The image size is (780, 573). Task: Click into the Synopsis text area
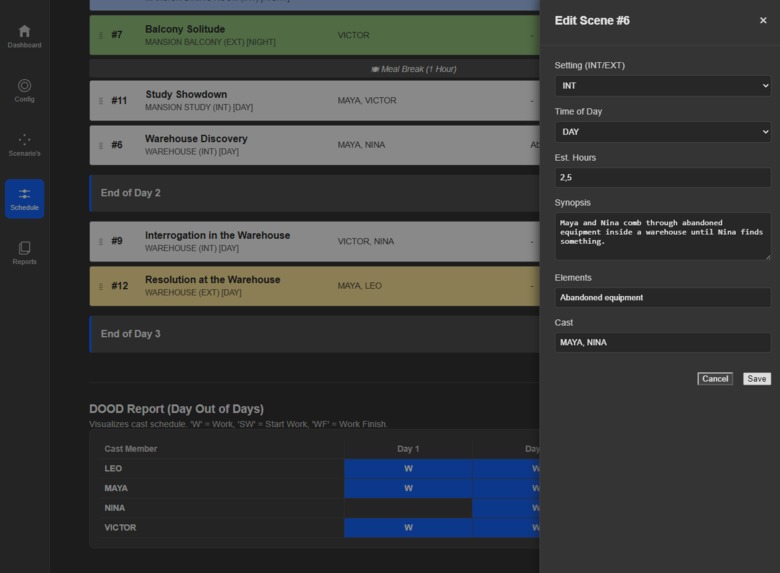(663, 236)
